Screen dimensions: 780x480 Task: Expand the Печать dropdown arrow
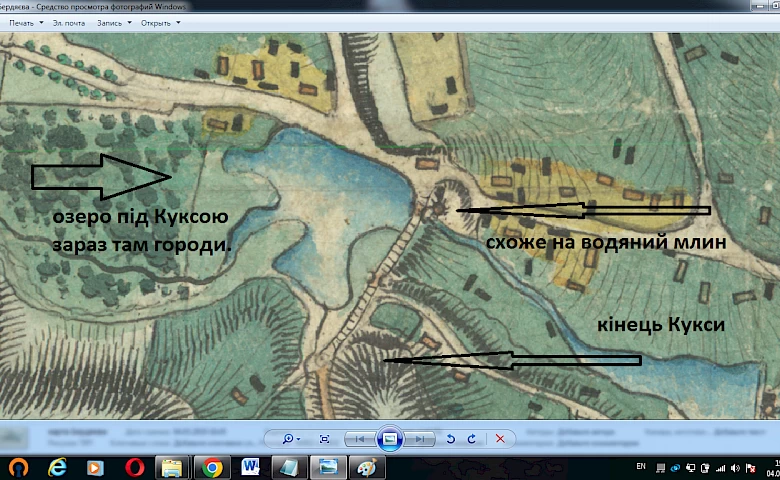(x=41, y=22)
